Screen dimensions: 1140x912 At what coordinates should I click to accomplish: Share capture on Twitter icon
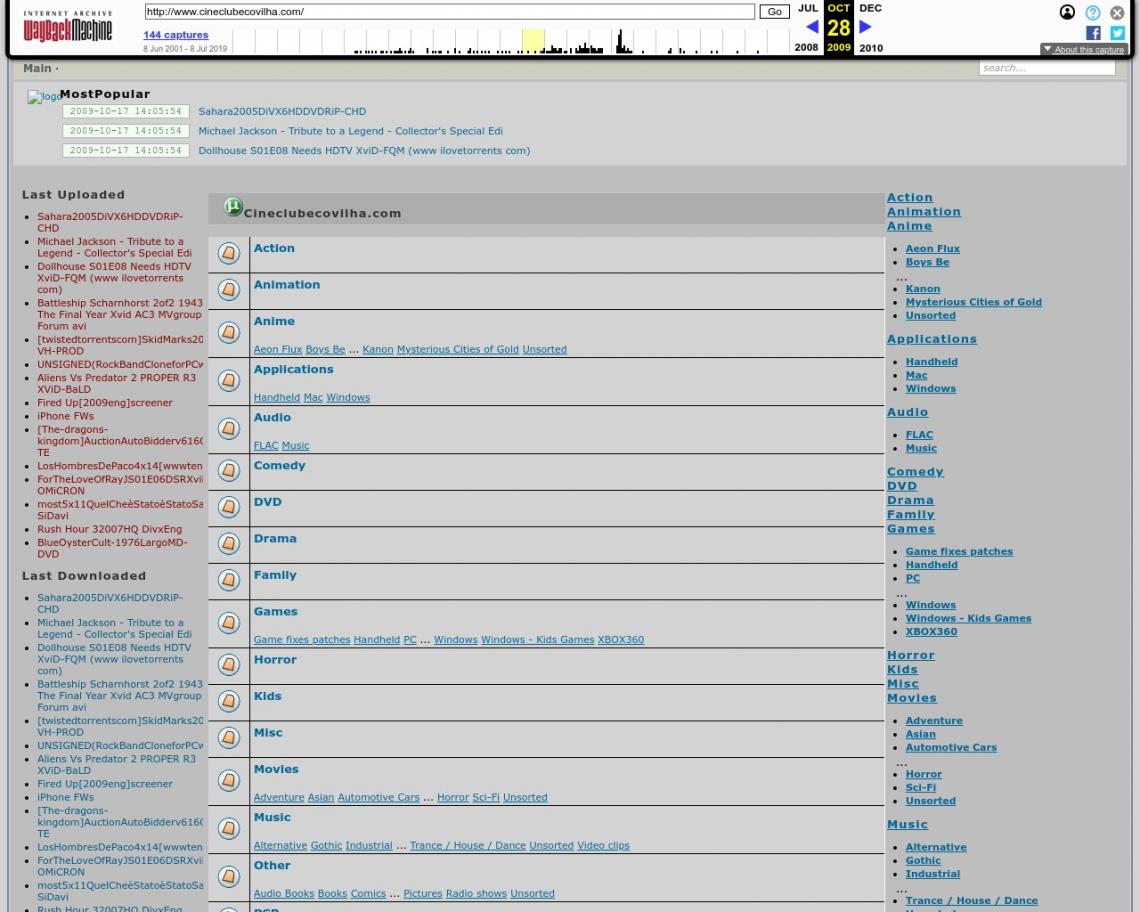[x=1117, y=33]
